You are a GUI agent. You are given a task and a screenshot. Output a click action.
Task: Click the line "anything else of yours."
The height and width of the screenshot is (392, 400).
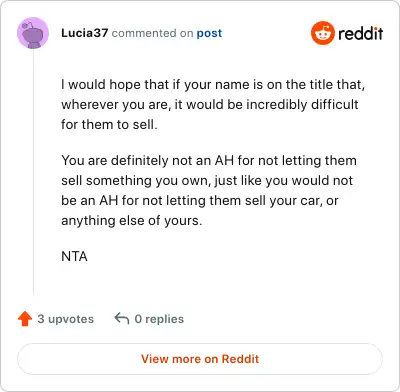(x=132, y=221)
